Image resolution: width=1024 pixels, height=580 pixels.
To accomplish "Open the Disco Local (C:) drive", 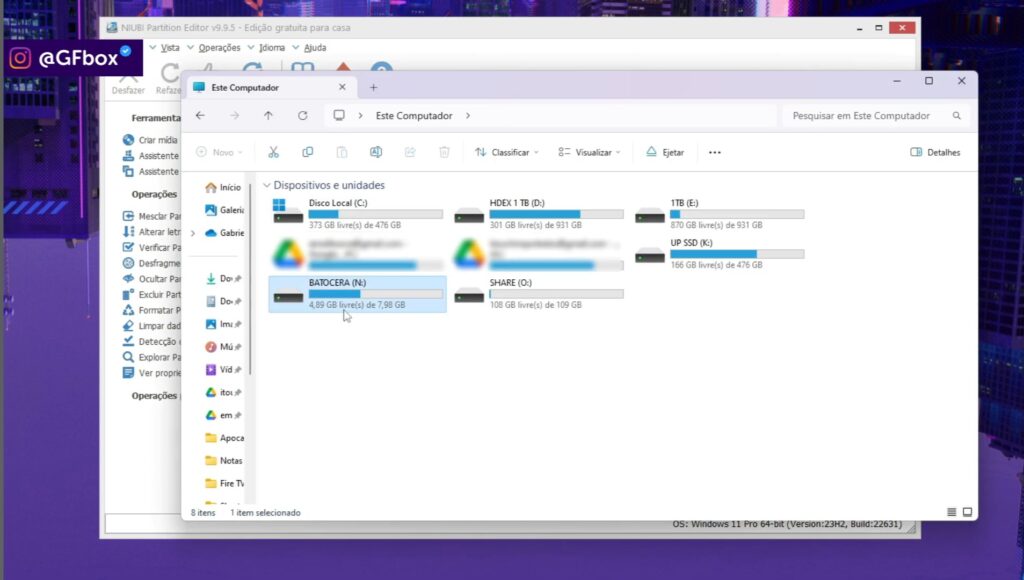I will [357, 214].
